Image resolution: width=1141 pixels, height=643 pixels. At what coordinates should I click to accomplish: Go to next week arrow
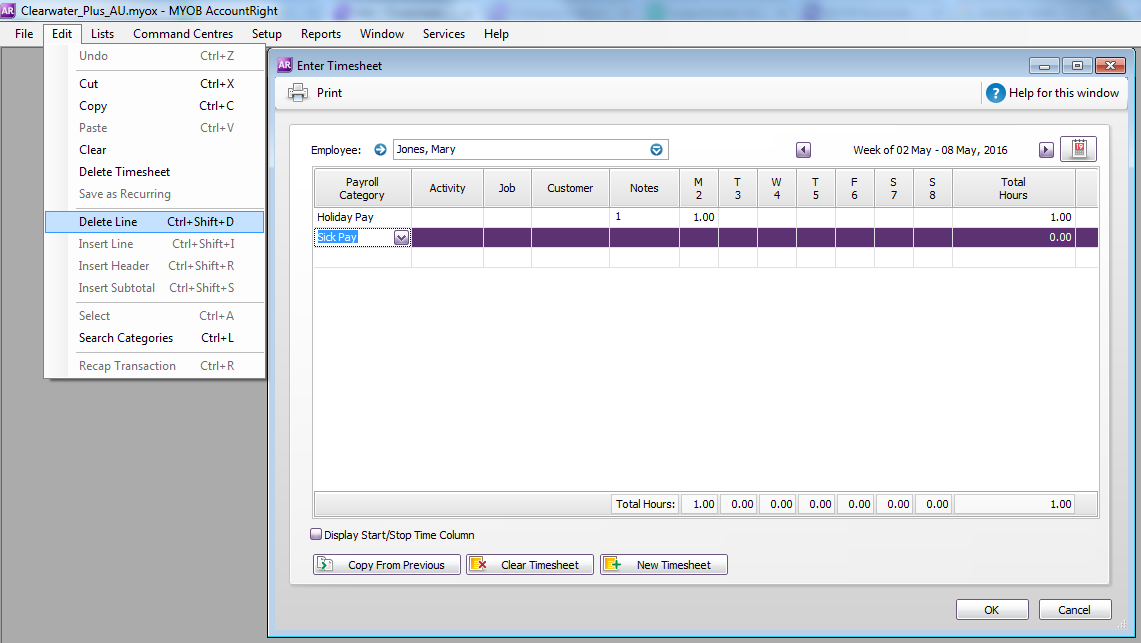[1046, 150]
